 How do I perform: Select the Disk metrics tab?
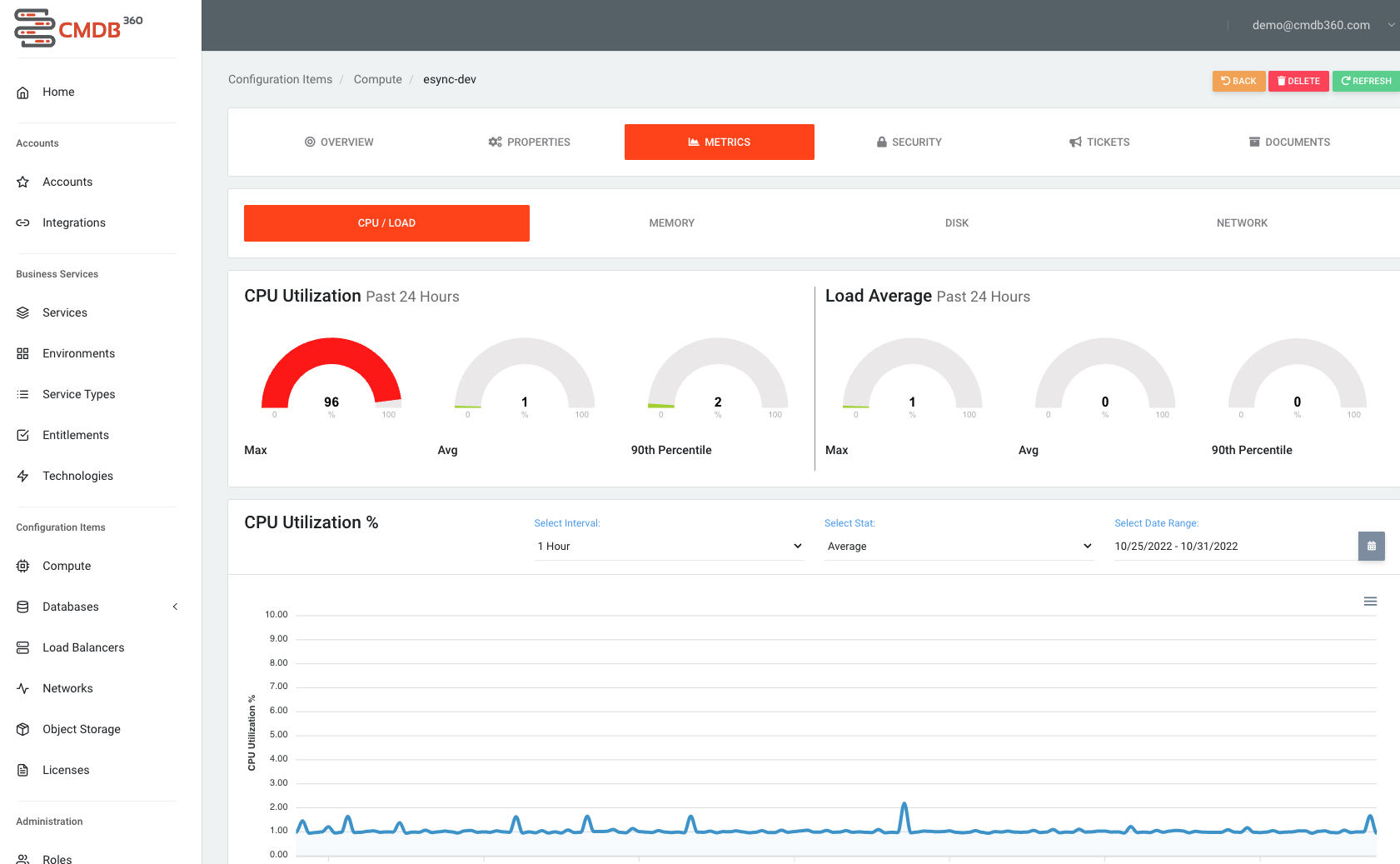pos(957,222)
